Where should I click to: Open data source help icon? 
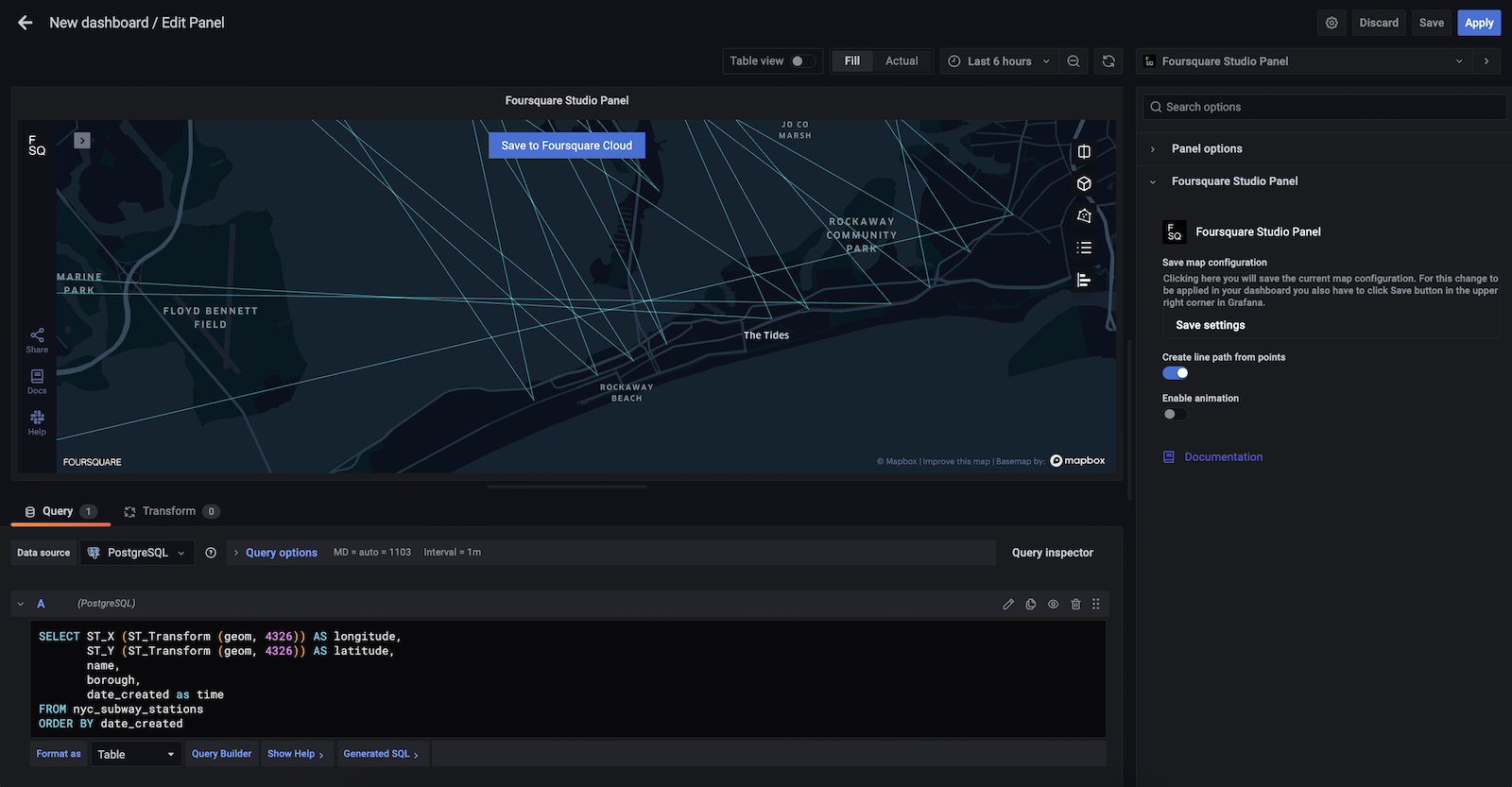[211, 553]
